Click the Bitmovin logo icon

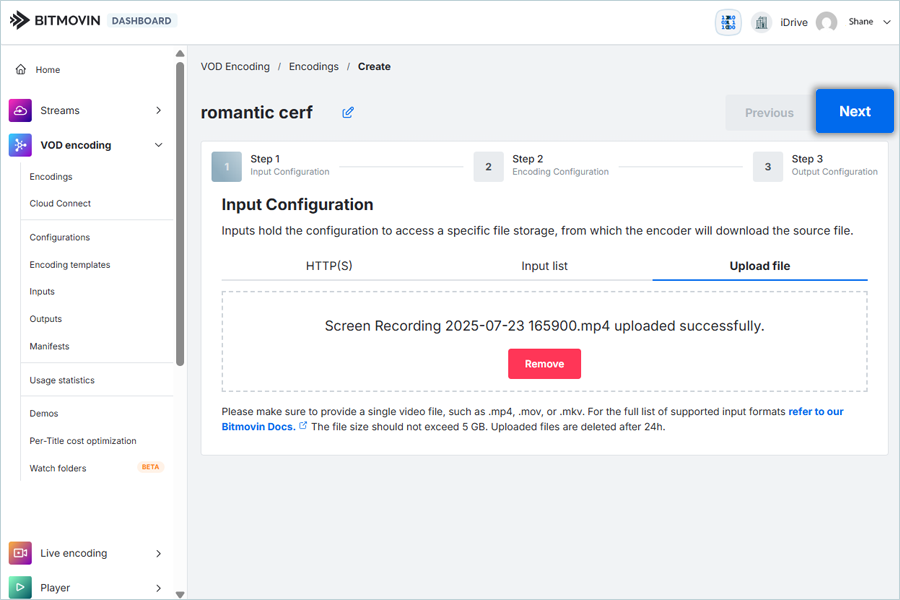click(x=19, y=20)
